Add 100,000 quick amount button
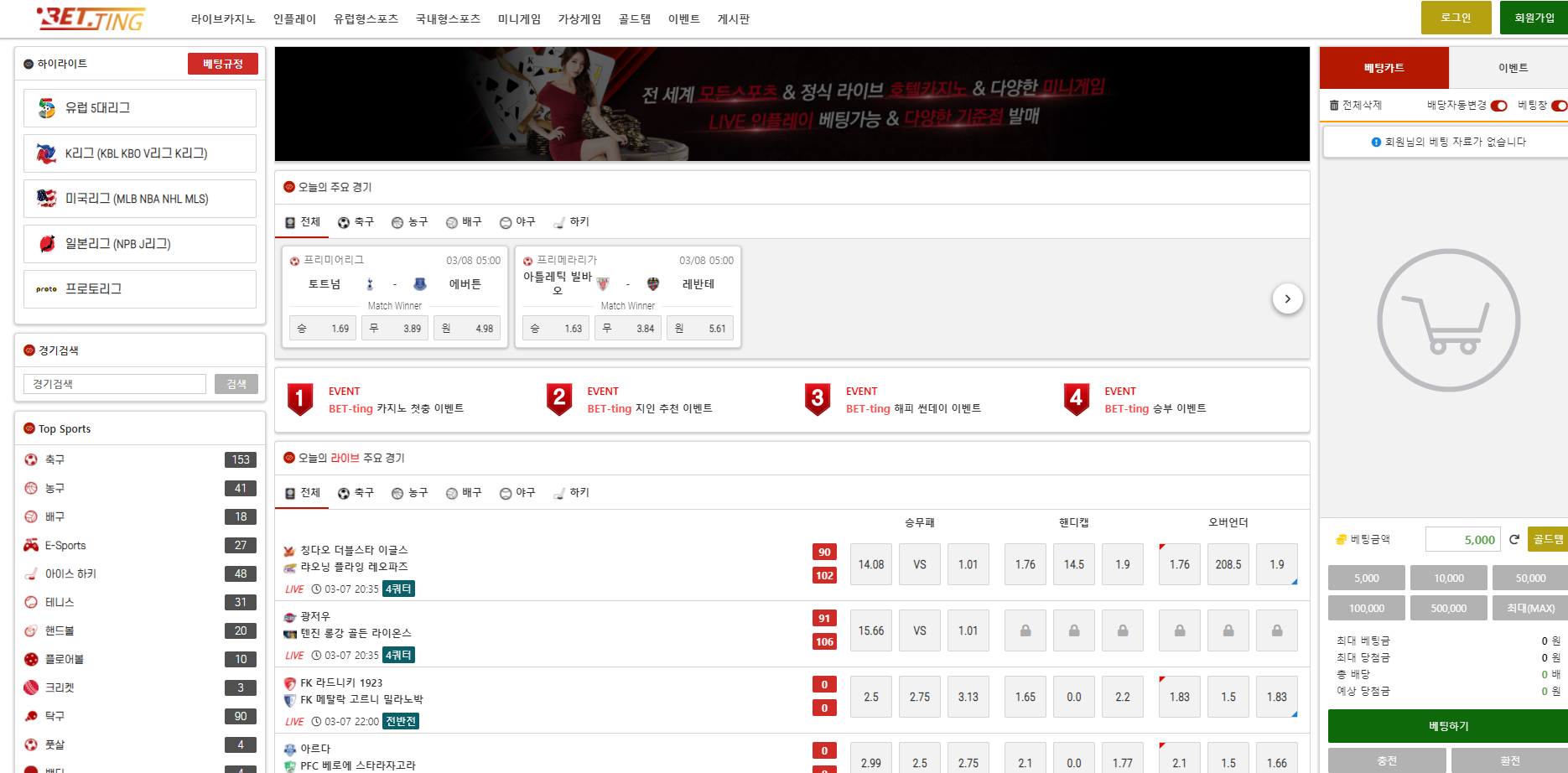Screen dimensions: 1568x773 coord(1367,608)
